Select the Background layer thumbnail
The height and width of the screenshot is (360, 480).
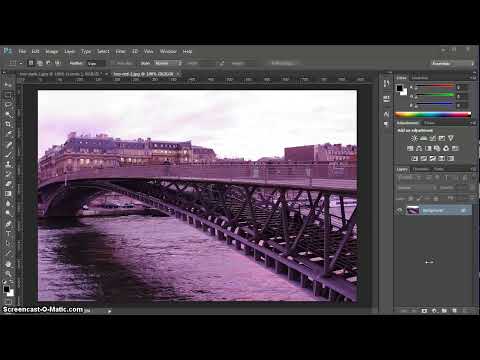click(x=413, y=210)
